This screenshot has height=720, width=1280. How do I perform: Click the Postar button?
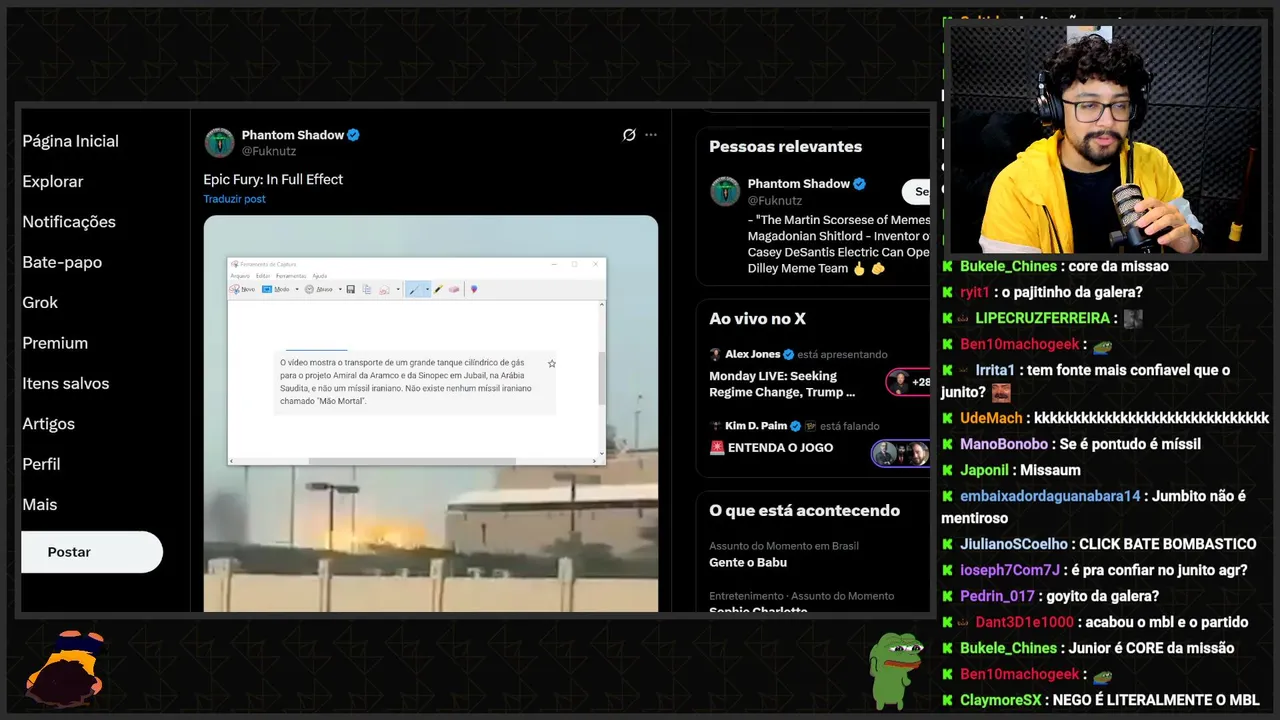click(92, 552)
